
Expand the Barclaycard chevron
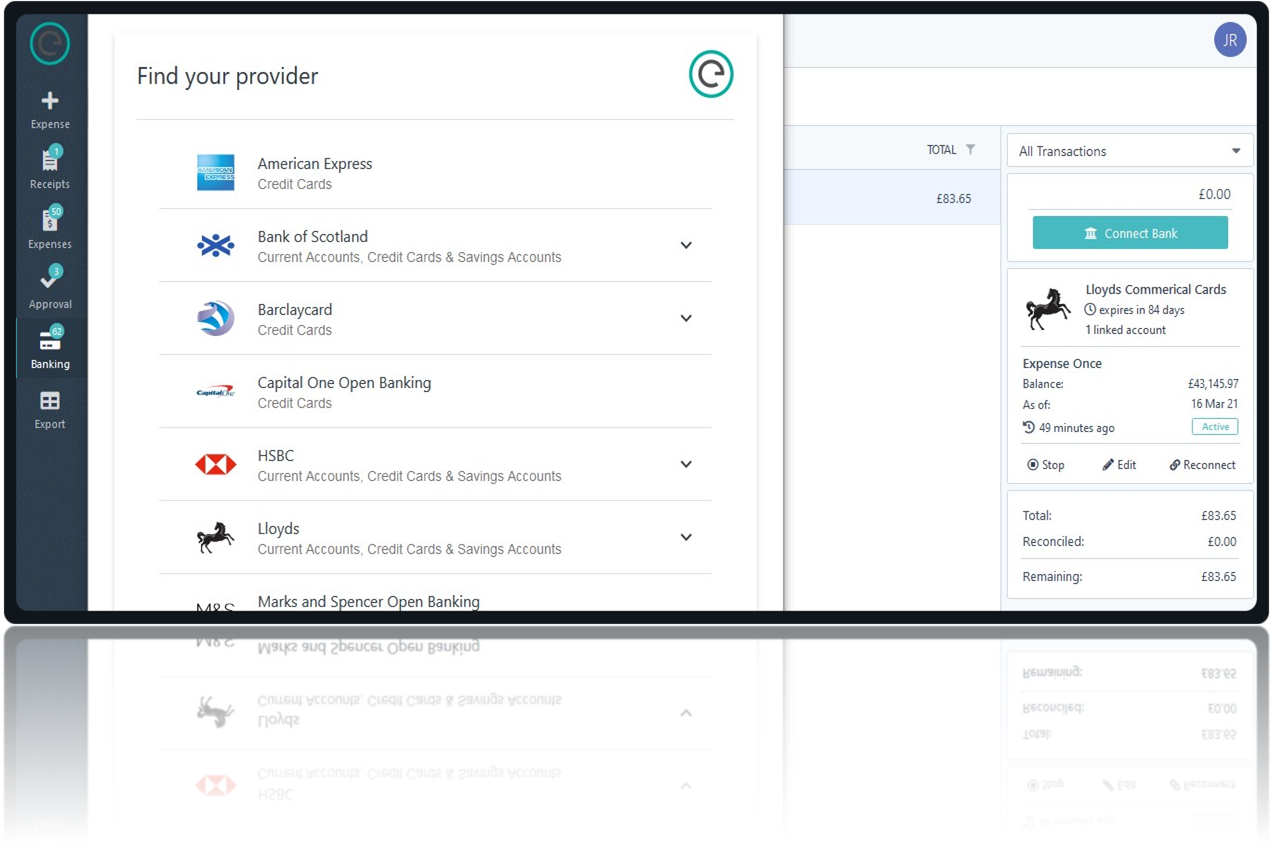pyautogui.click(x=686, y=318)
